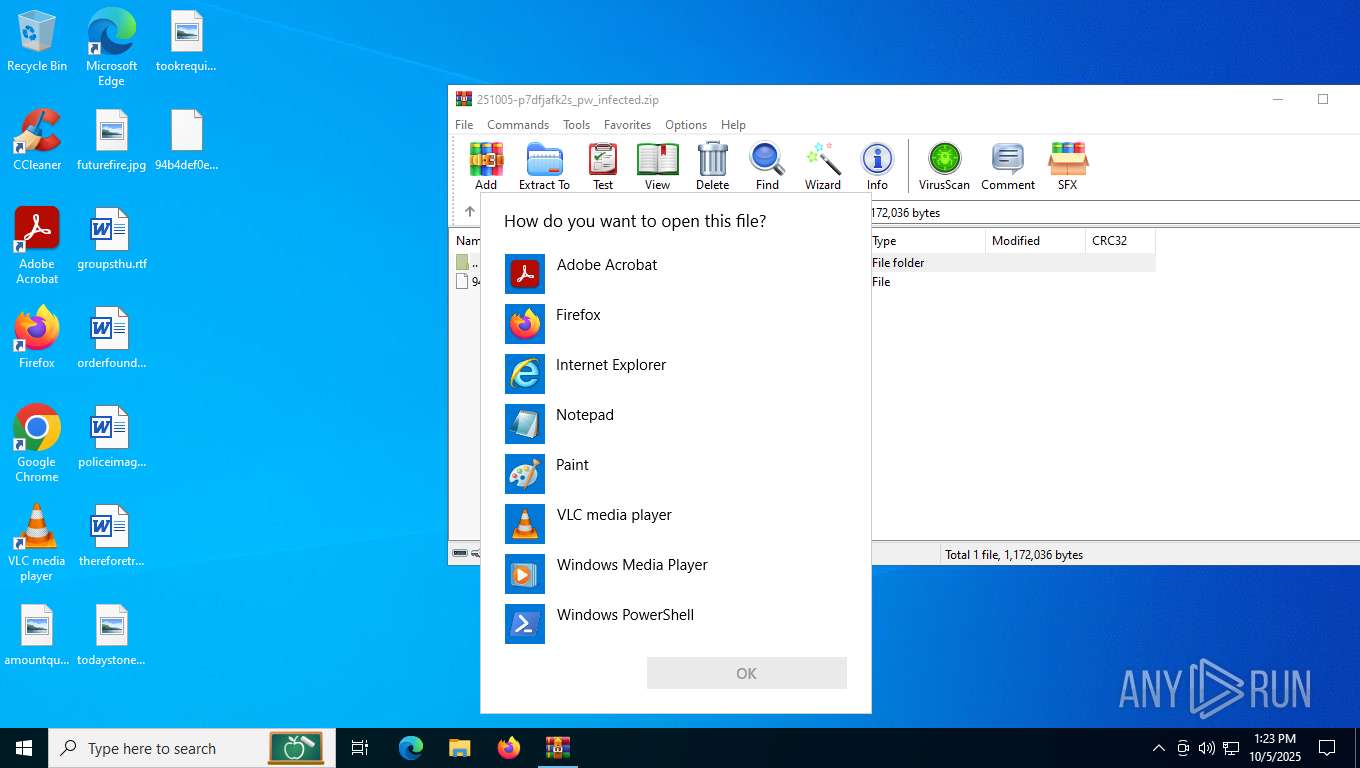Image resolution: width=1360 pixels, height=768 pixels.
Task: Select the orderfound... document on the desktop
Action: pos(111,338)
